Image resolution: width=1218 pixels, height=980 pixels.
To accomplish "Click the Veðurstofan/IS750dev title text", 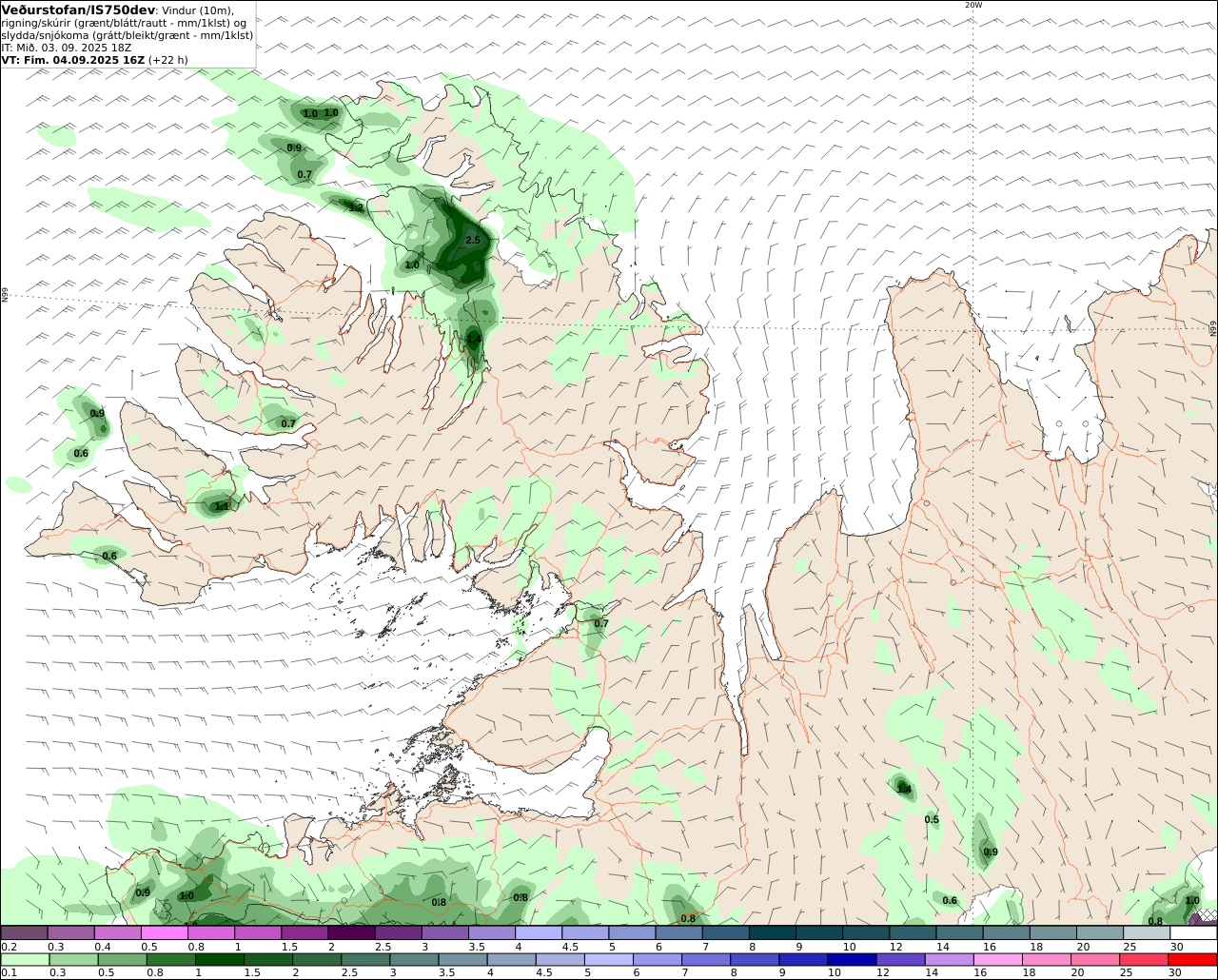I will 78,10.
